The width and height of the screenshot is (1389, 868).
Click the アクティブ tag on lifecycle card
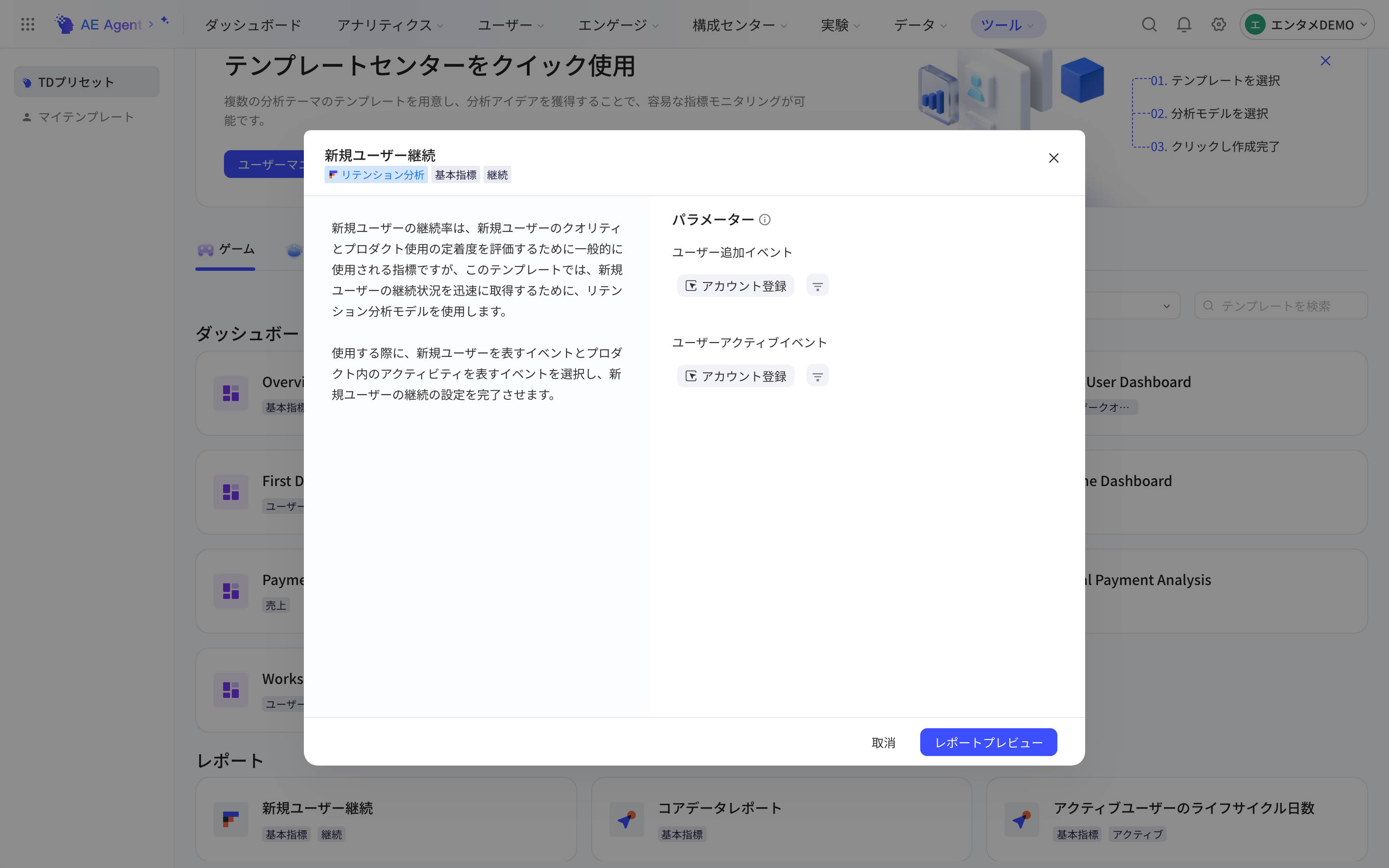point(1138,834)
